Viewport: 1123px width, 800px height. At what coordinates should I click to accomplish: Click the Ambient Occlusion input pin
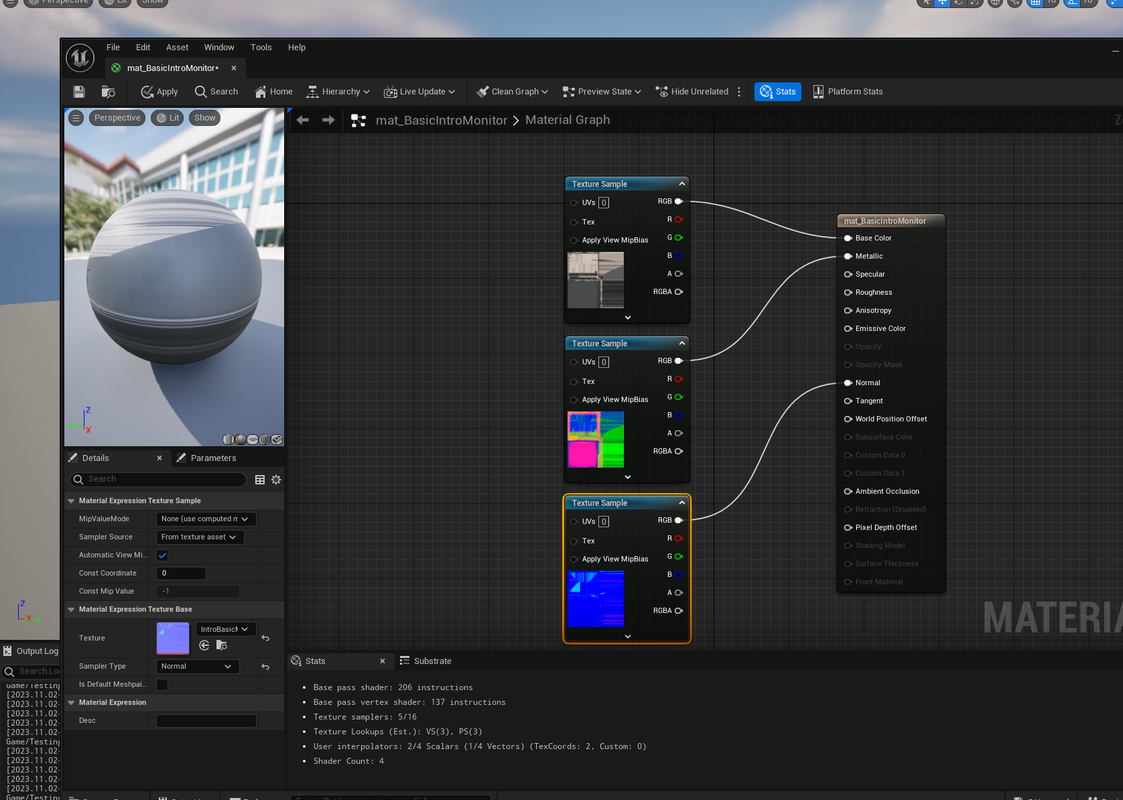[848, 491]
